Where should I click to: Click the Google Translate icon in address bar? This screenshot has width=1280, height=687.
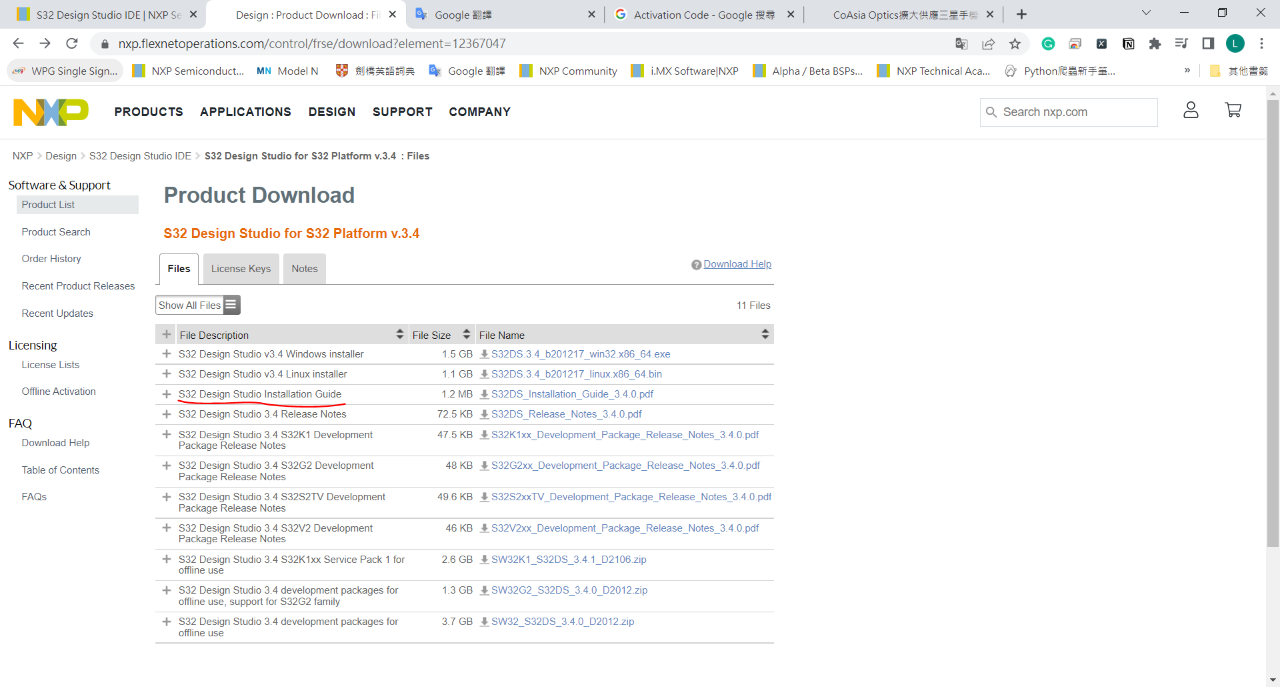961,44
